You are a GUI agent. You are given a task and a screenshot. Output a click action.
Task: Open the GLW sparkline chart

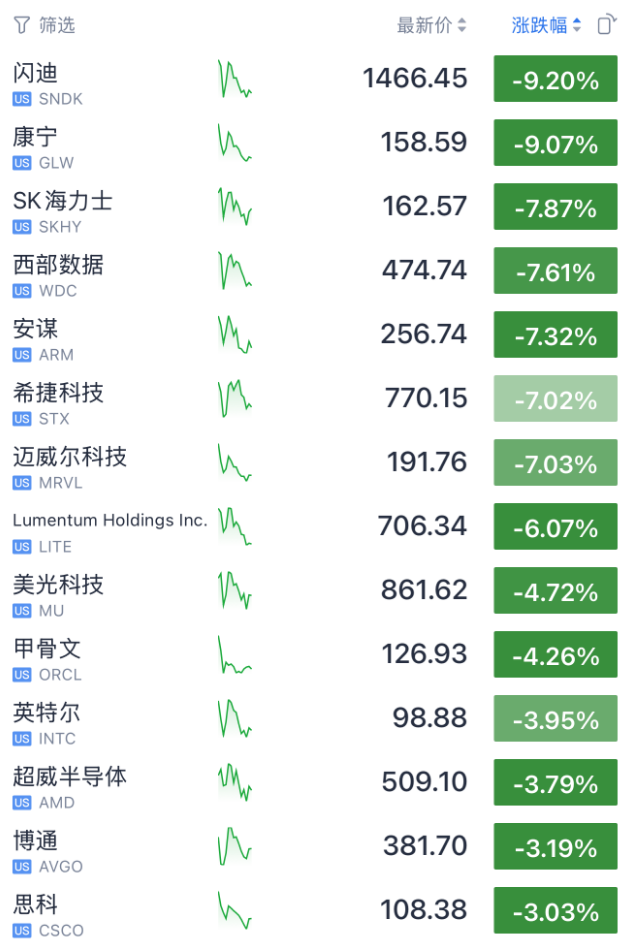coord(235,143)
